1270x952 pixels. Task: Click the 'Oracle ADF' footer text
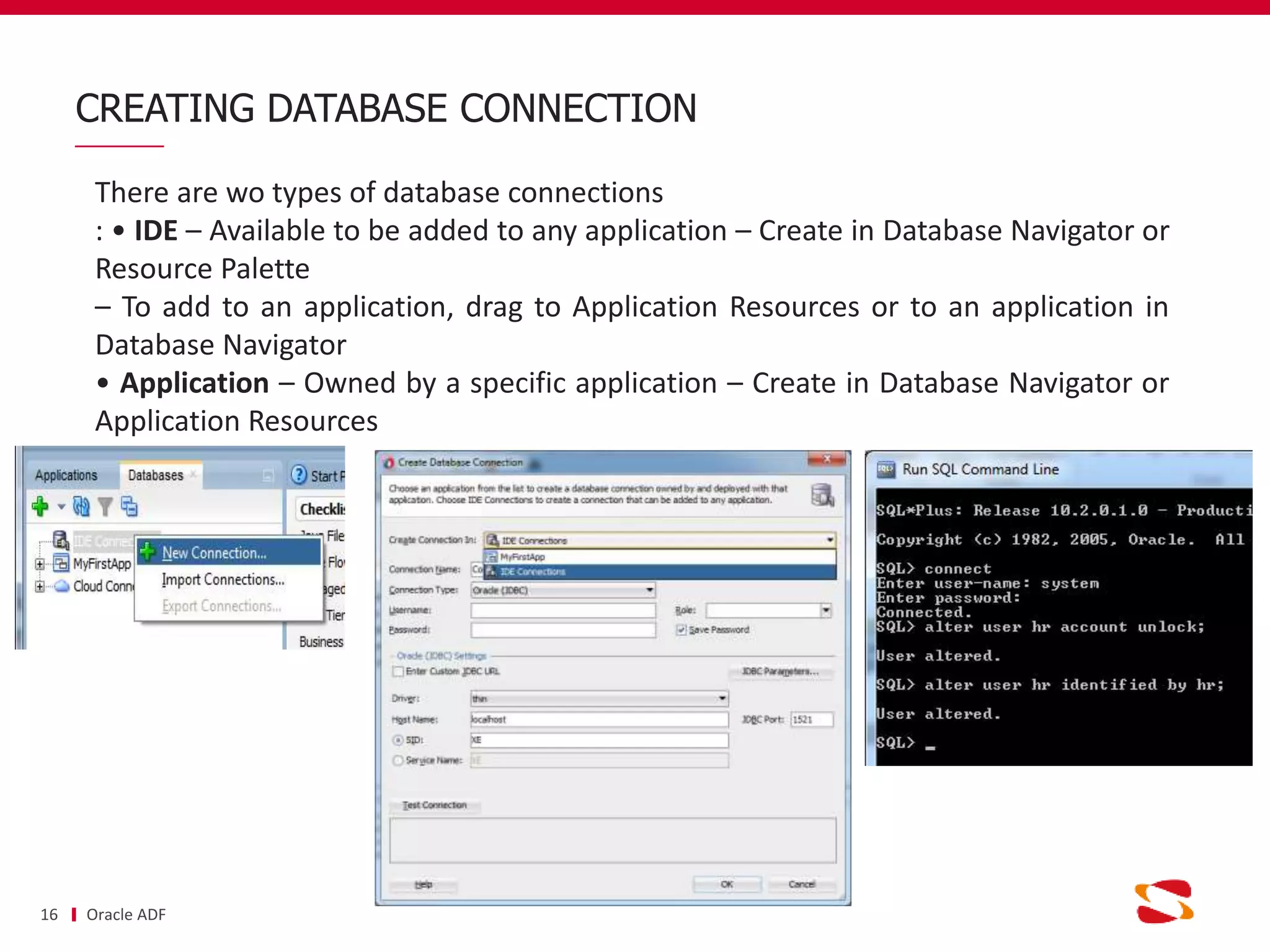(x=126, y=915)
